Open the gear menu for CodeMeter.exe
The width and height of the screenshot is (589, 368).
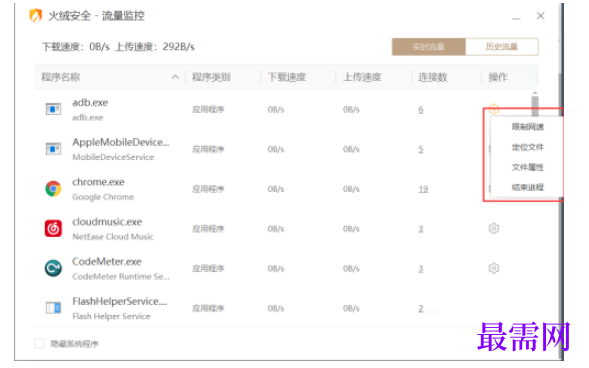[494, 268]
